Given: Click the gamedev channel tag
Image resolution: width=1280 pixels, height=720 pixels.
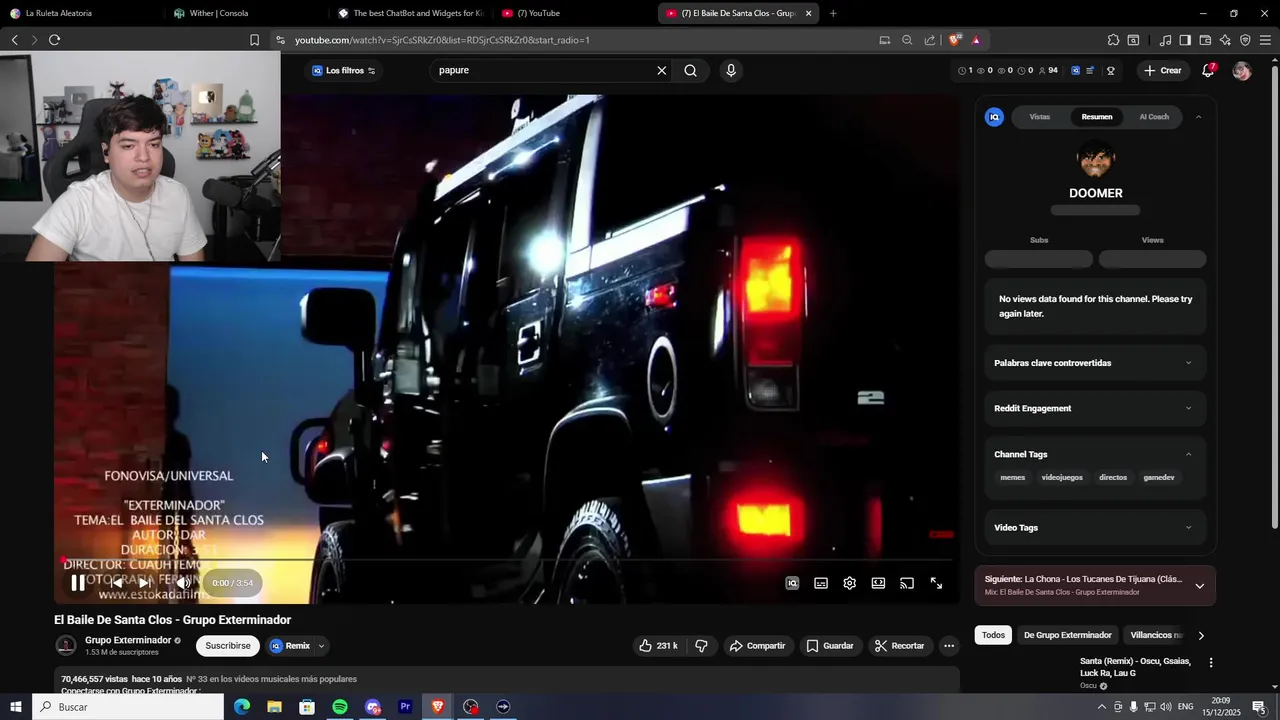Looking at the screenshot, I should click(1159, 477).
